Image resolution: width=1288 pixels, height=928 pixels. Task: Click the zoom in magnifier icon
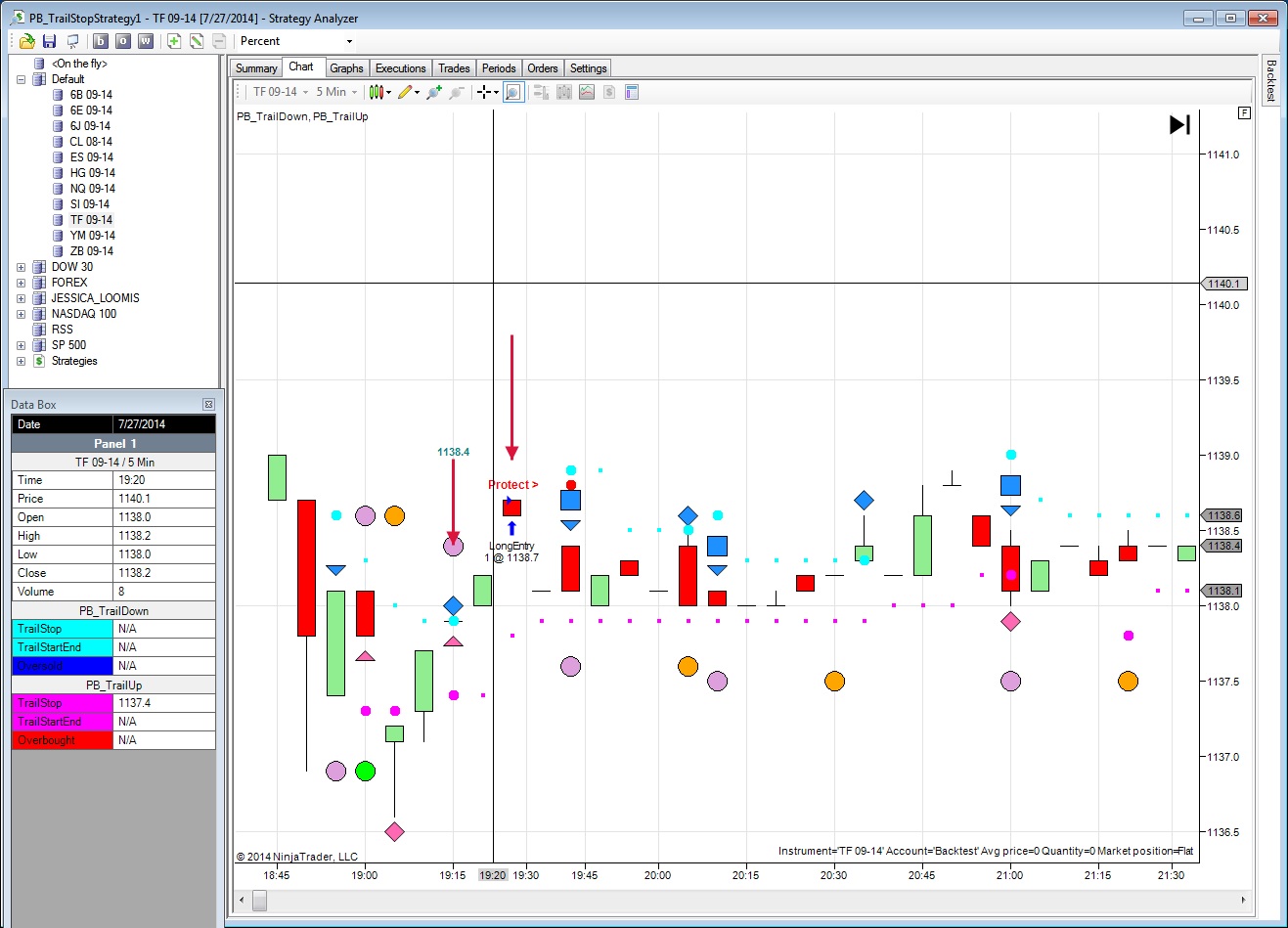[x=434, y=92]
